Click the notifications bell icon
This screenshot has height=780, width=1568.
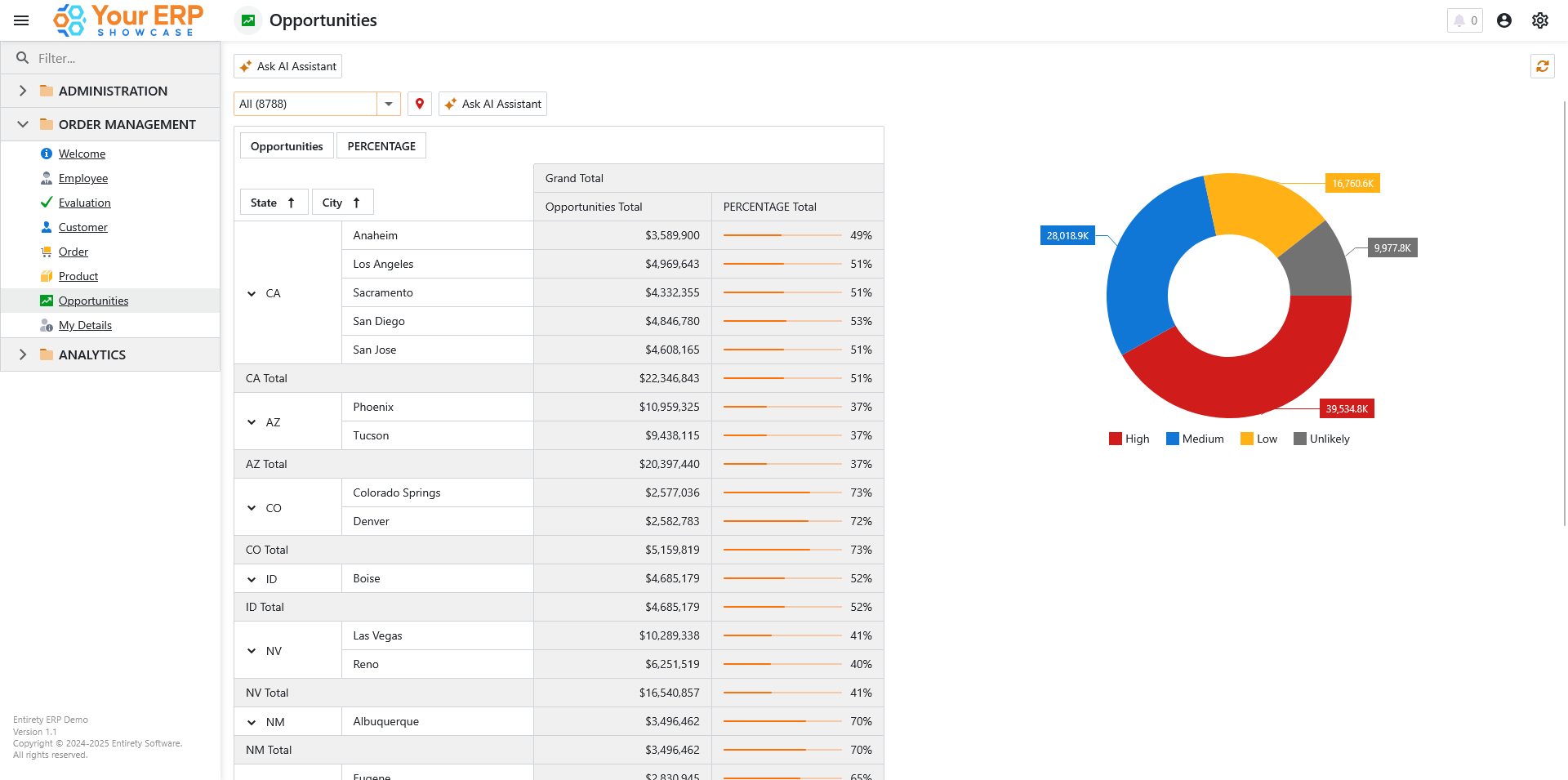(x=1459, y=20)
